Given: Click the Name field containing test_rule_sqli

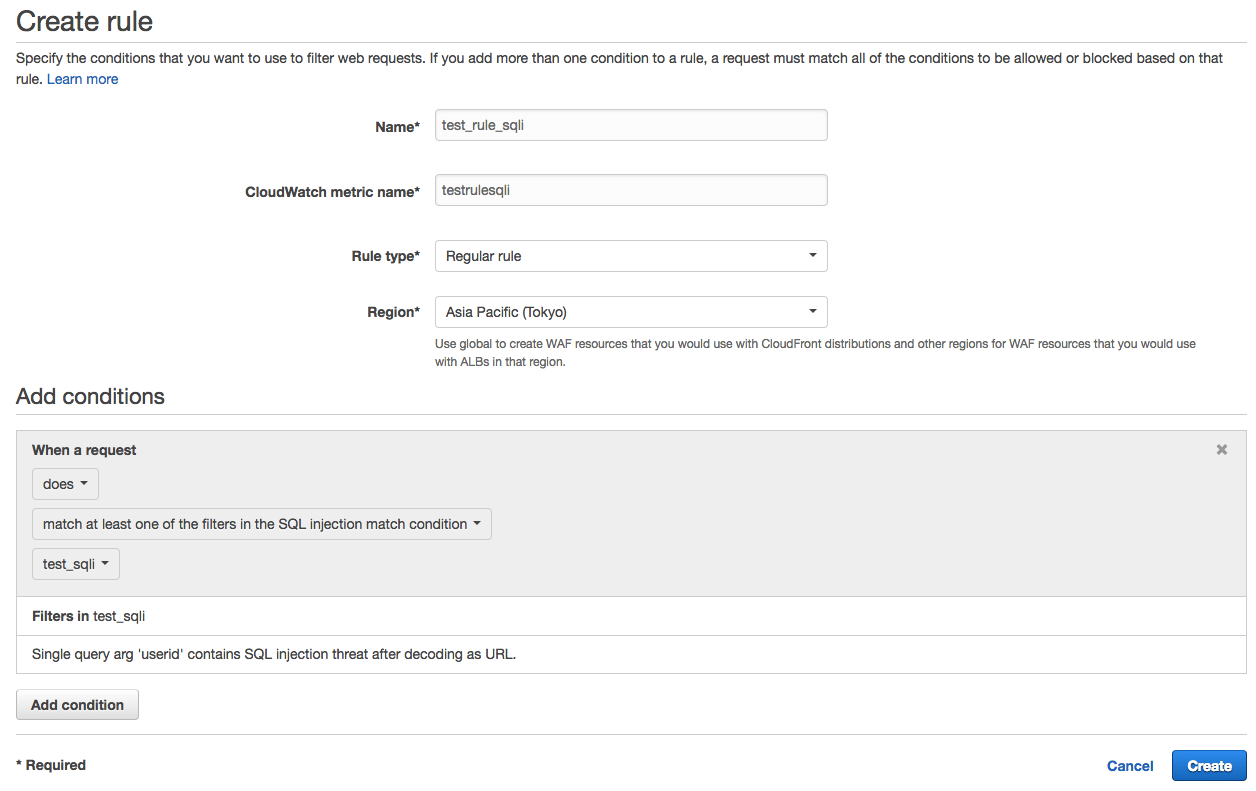Looking at the screenshot, I should pos(631,125).
